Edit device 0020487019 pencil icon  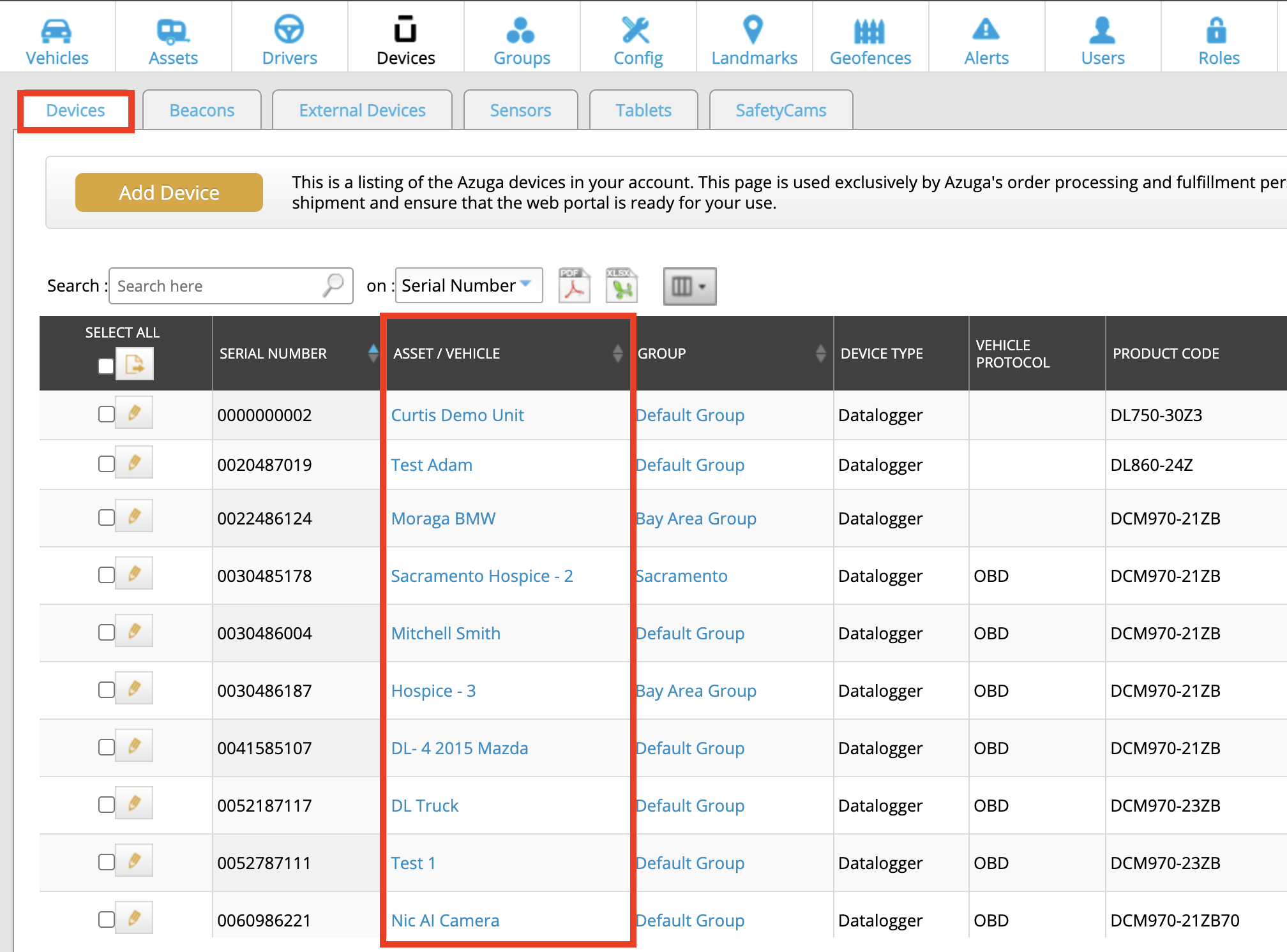134,463
